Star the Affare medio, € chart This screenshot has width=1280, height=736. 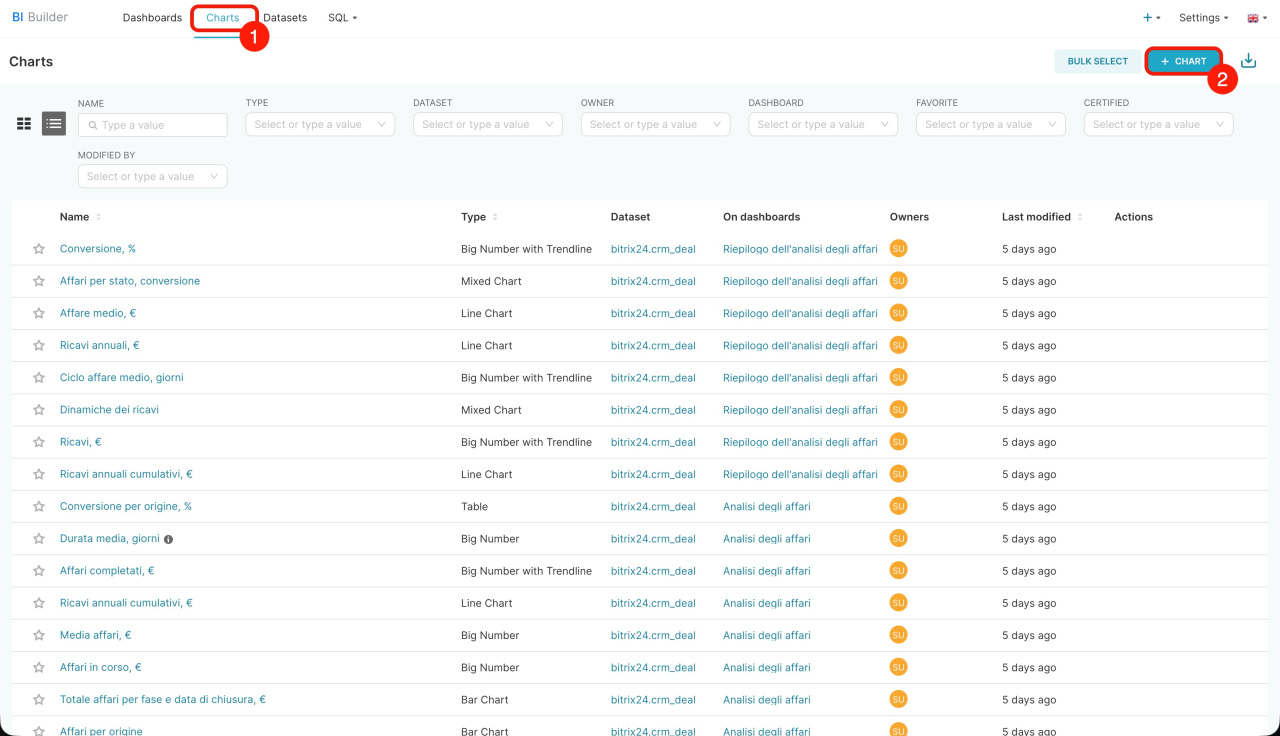[x=39, y=313]
